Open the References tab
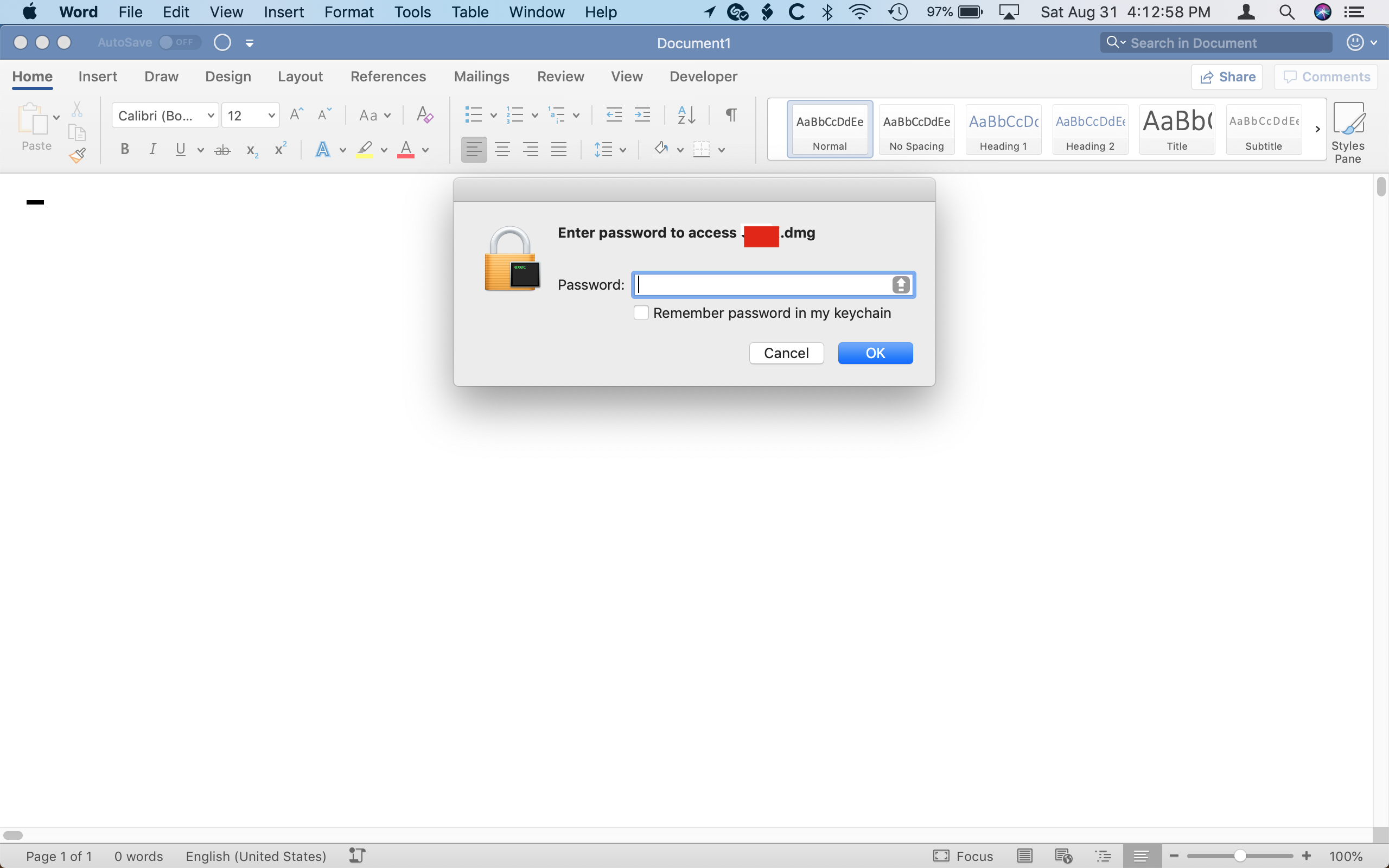This screenshot has height=868, width=1389. pos(388,76)
